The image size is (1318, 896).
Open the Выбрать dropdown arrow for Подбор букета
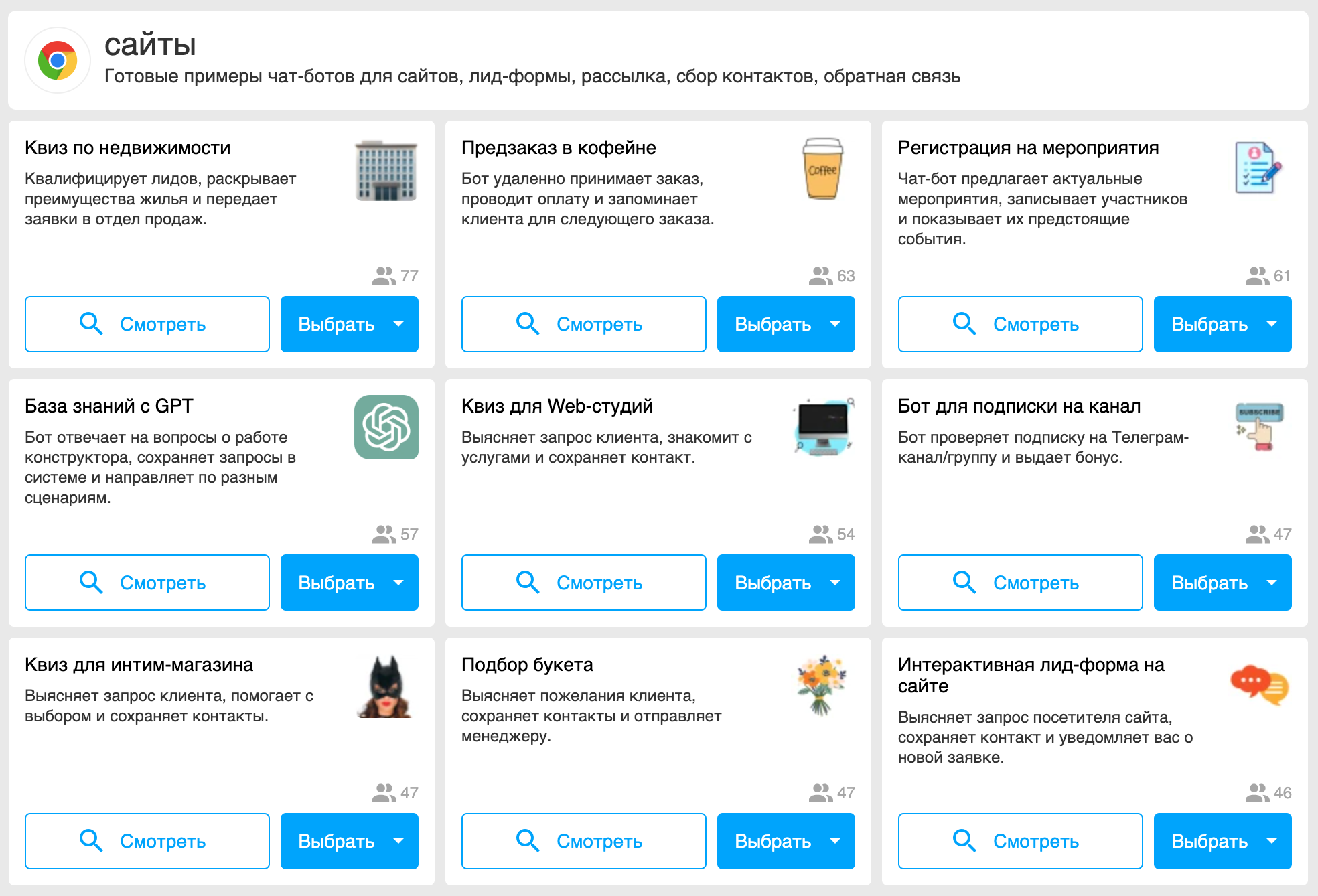(x=836, y=841)
